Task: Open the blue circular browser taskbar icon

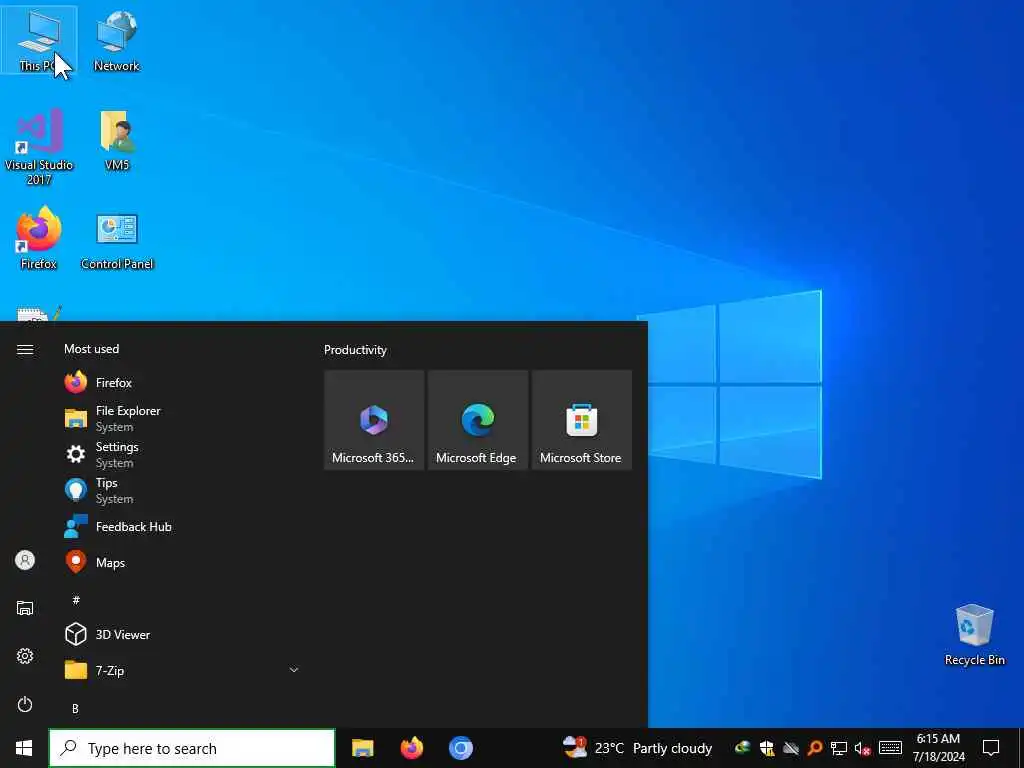Action: 460,748
